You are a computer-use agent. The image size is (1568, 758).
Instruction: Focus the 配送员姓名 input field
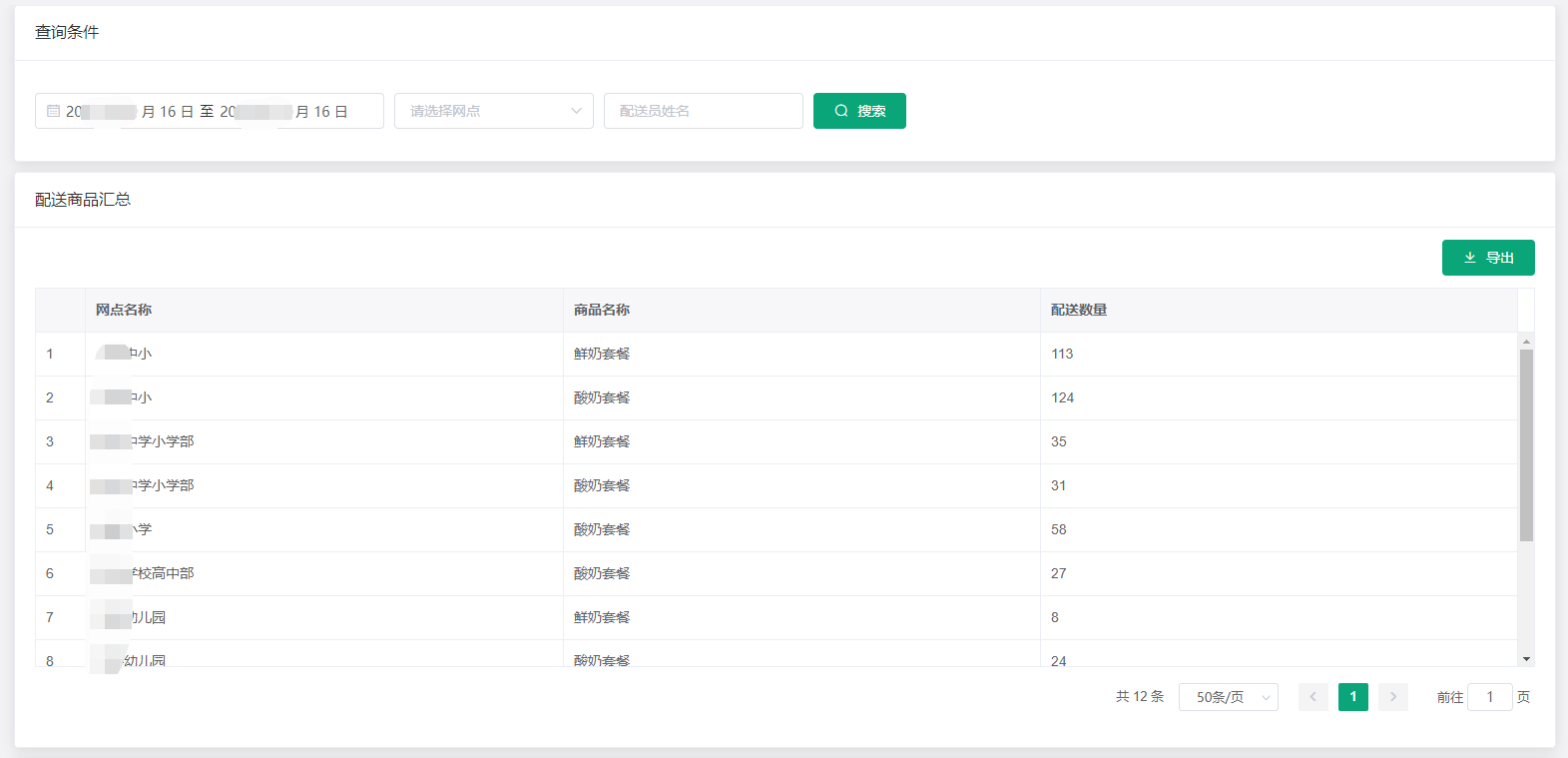[x=703, y=111]
